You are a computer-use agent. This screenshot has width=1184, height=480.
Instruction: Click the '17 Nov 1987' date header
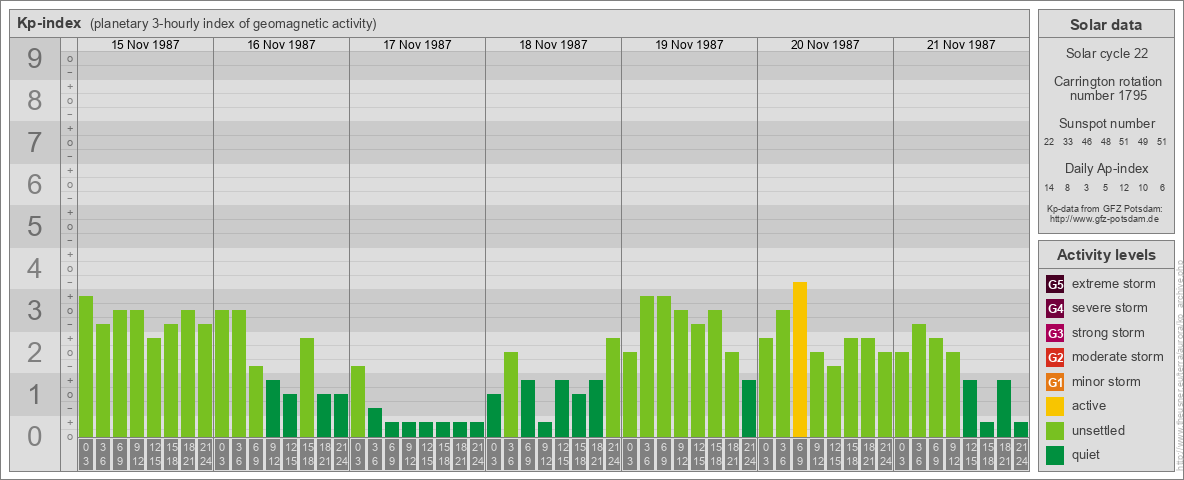tap(417, 45)
